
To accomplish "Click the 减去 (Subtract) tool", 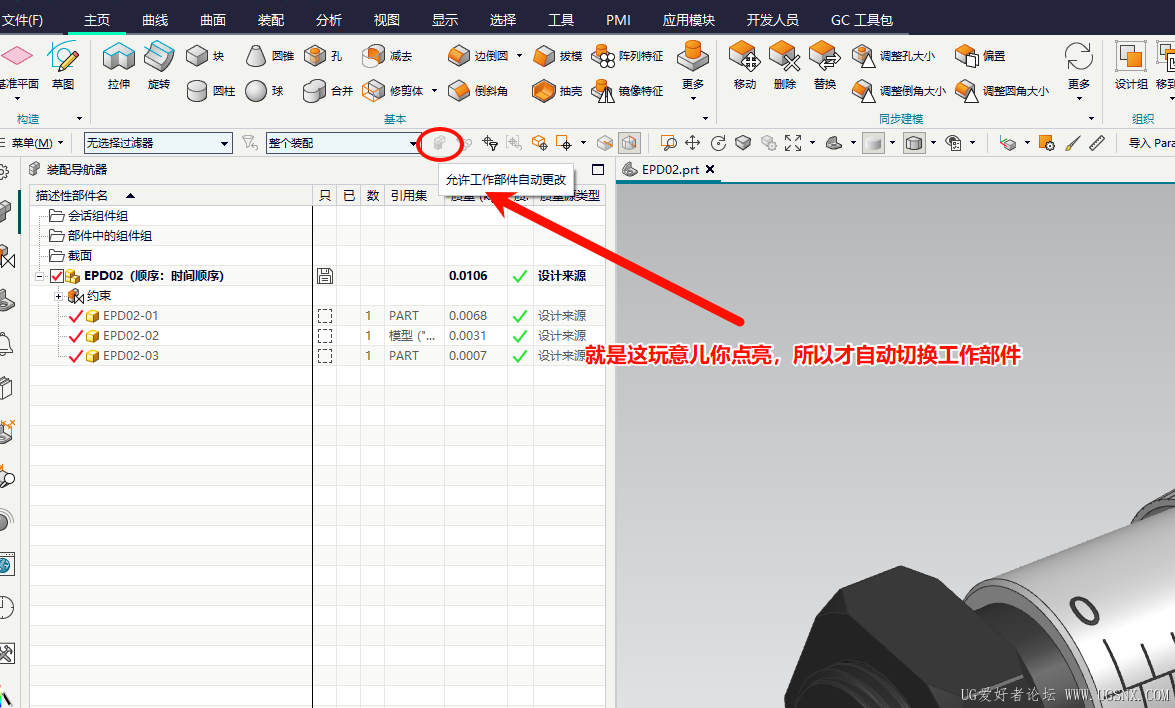I will coord(387,55).
